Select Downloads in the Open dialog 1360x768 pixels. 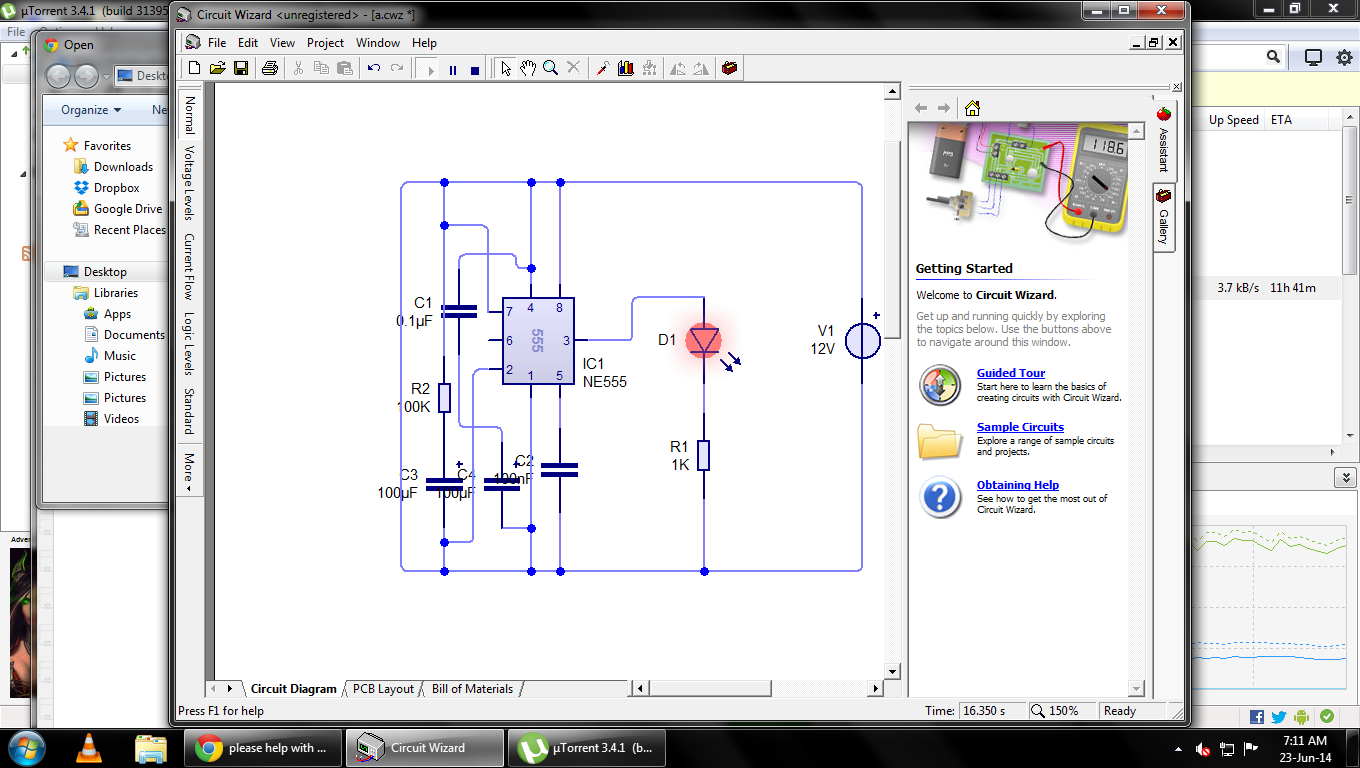[x=123, y=167]
